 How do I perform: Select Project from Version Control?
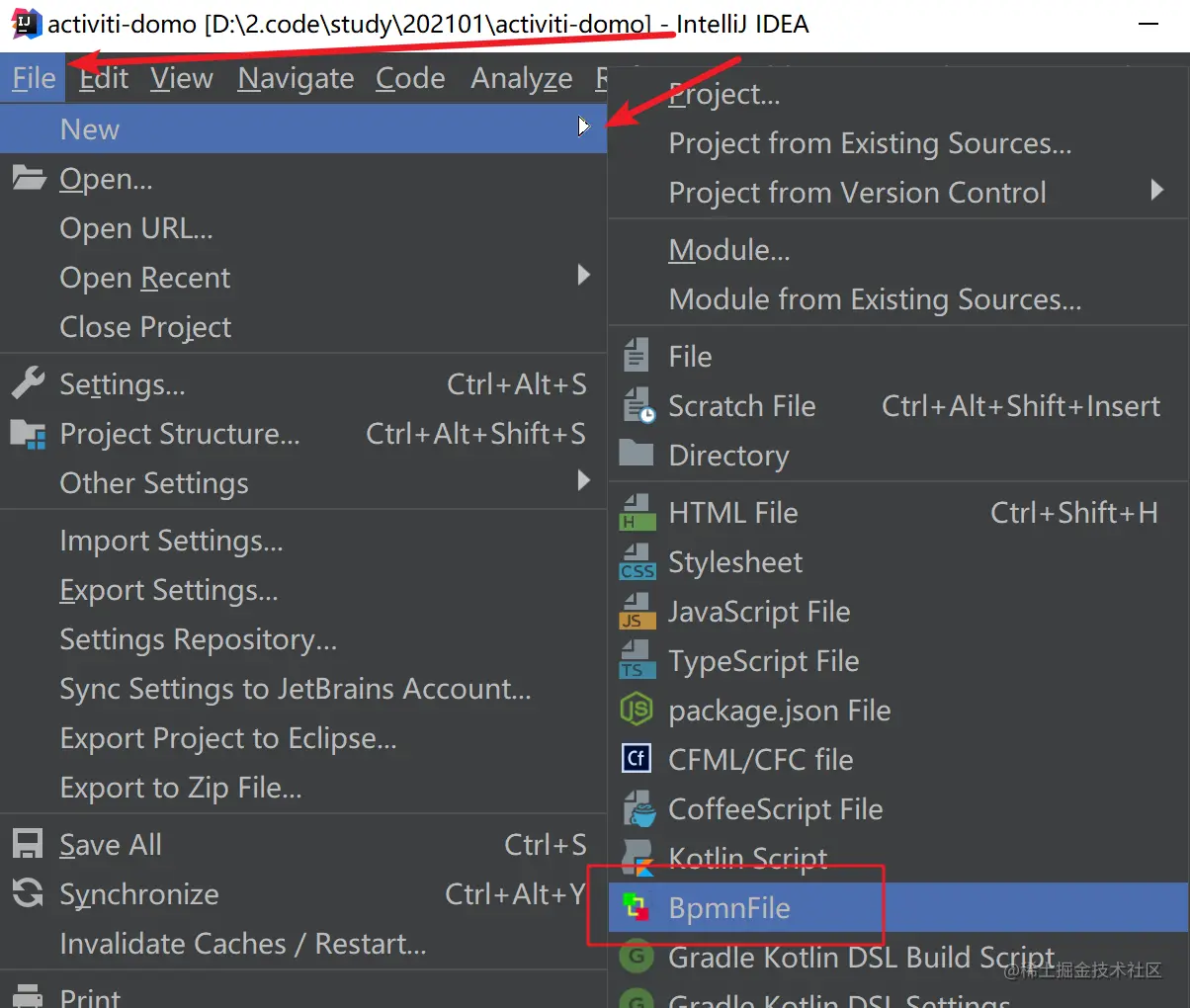tap(898, 193)
